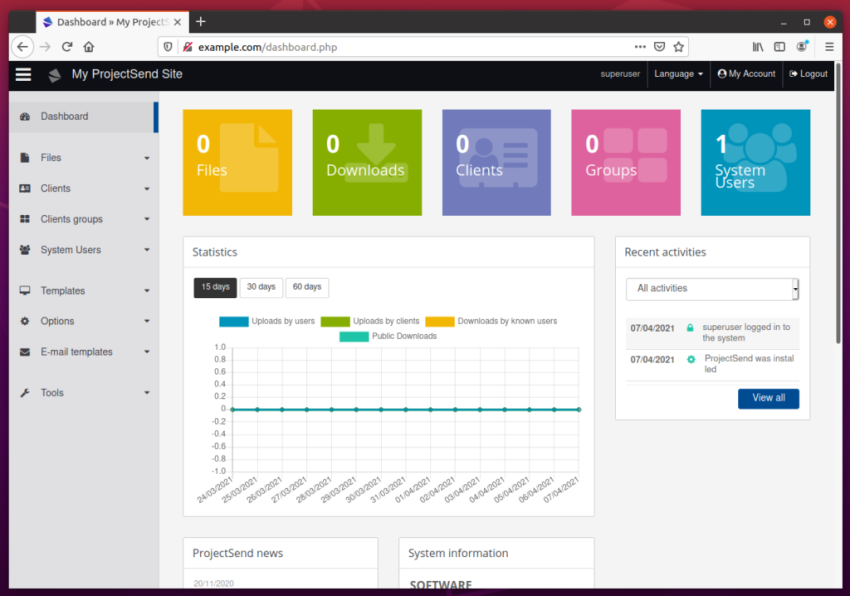Viewport: 850px width, 596px height.
Task: Open the Language dropdown in header
Action: 678,74
